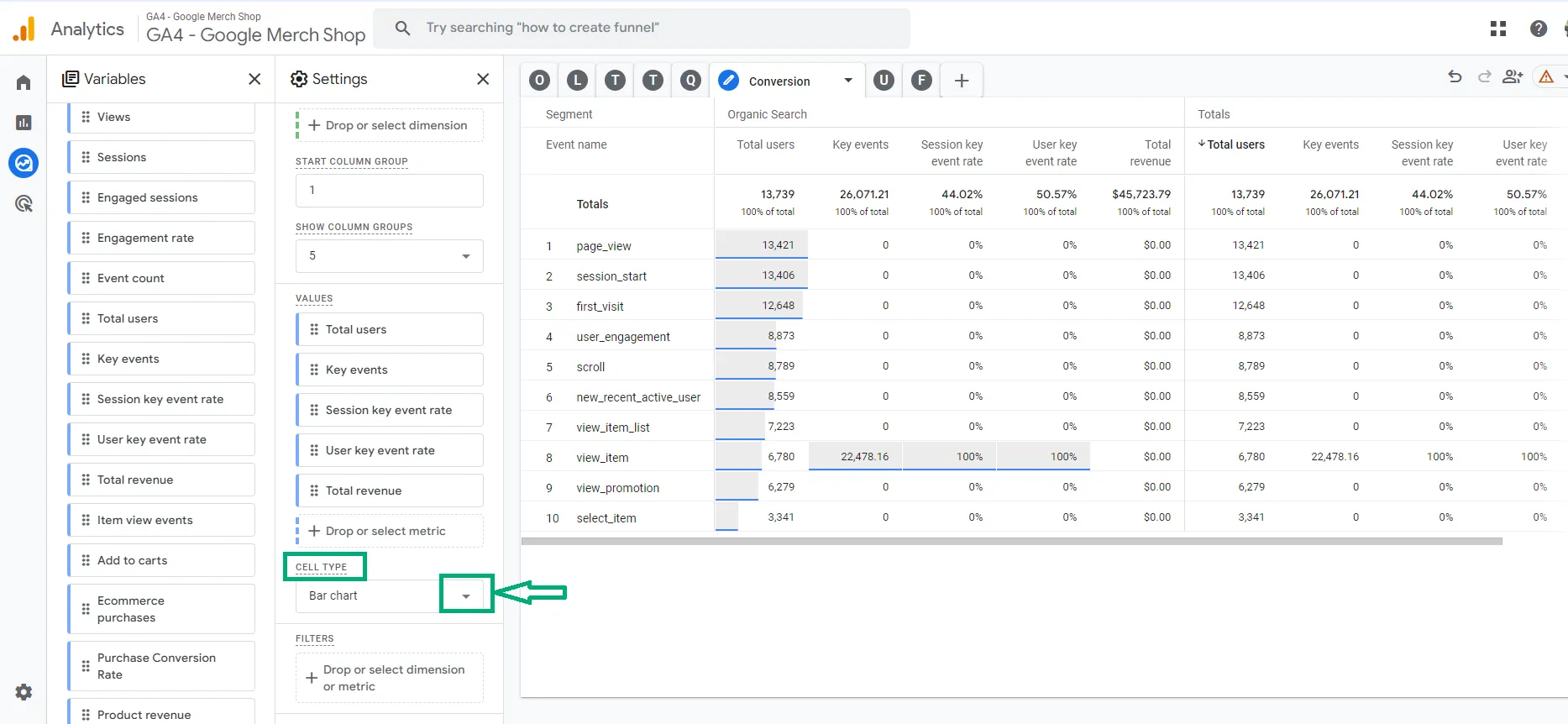Click the view_item event row name
Screen dimensions: 1568x724
click(602, 458)
